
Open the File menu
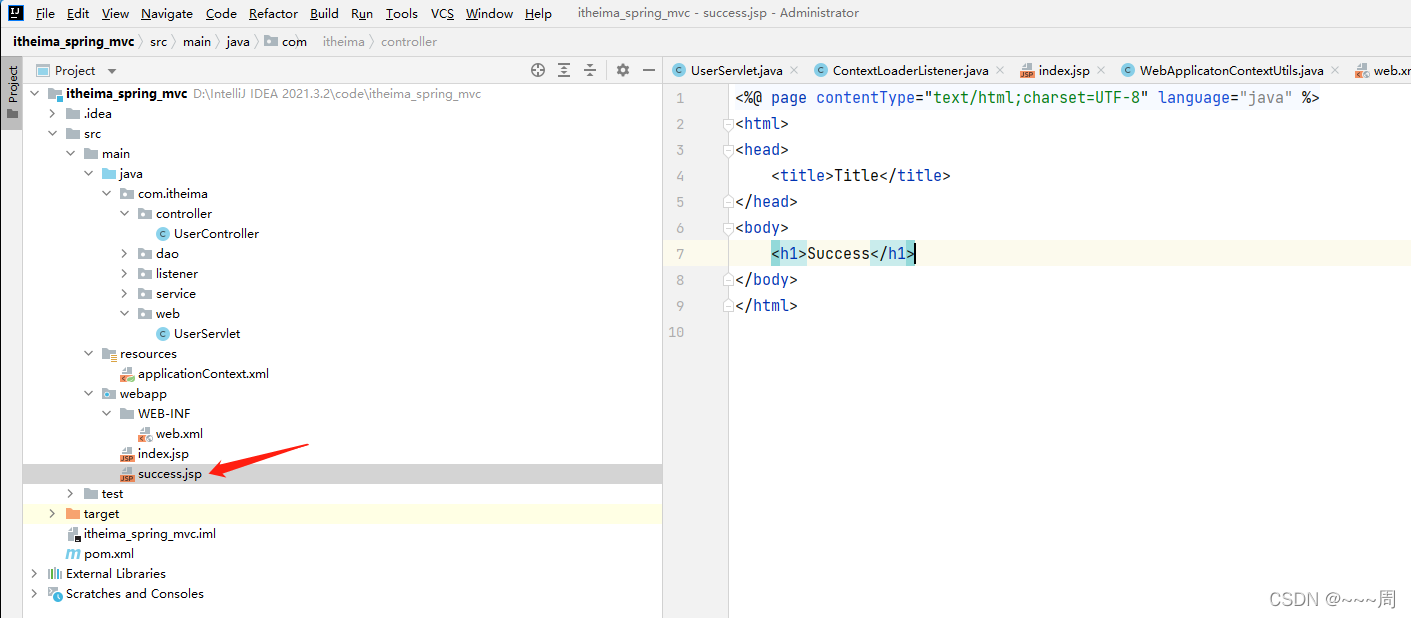pyautogui.click(x=45, y=13)
